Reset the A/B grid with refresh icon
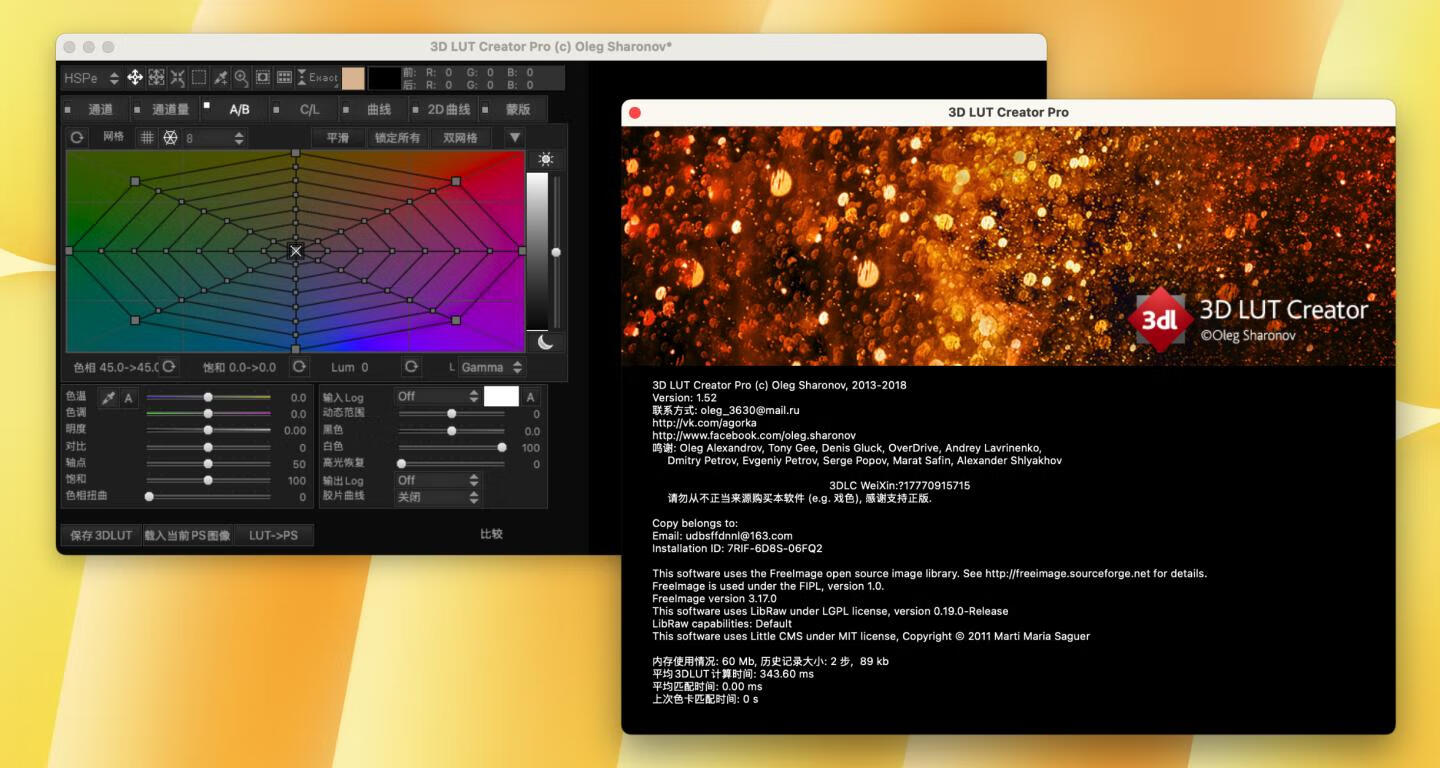1440x768 pixels. pos(76,138)
